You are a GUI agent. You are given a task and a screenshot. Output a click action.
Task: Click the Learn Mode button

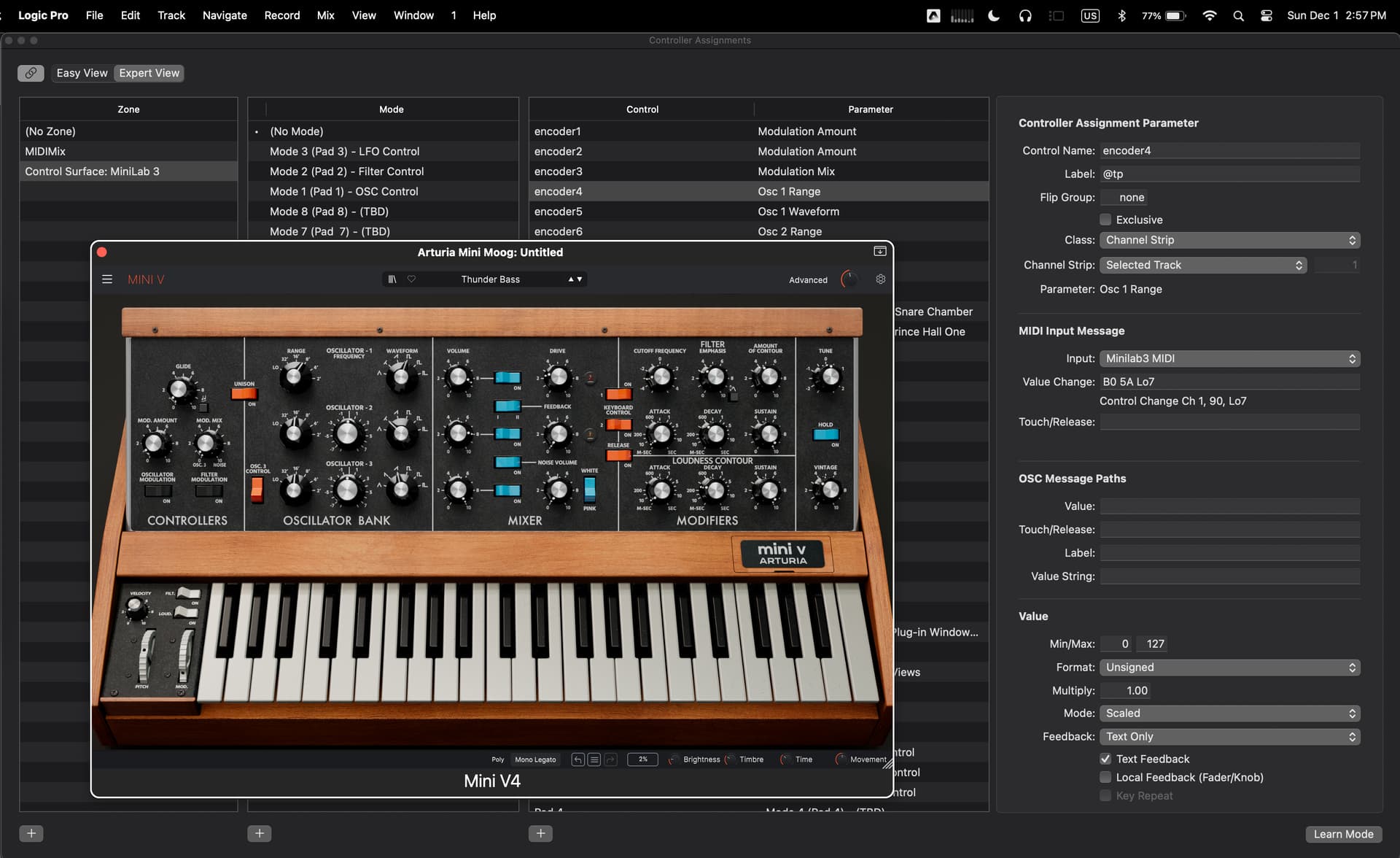coord(1343,834)
